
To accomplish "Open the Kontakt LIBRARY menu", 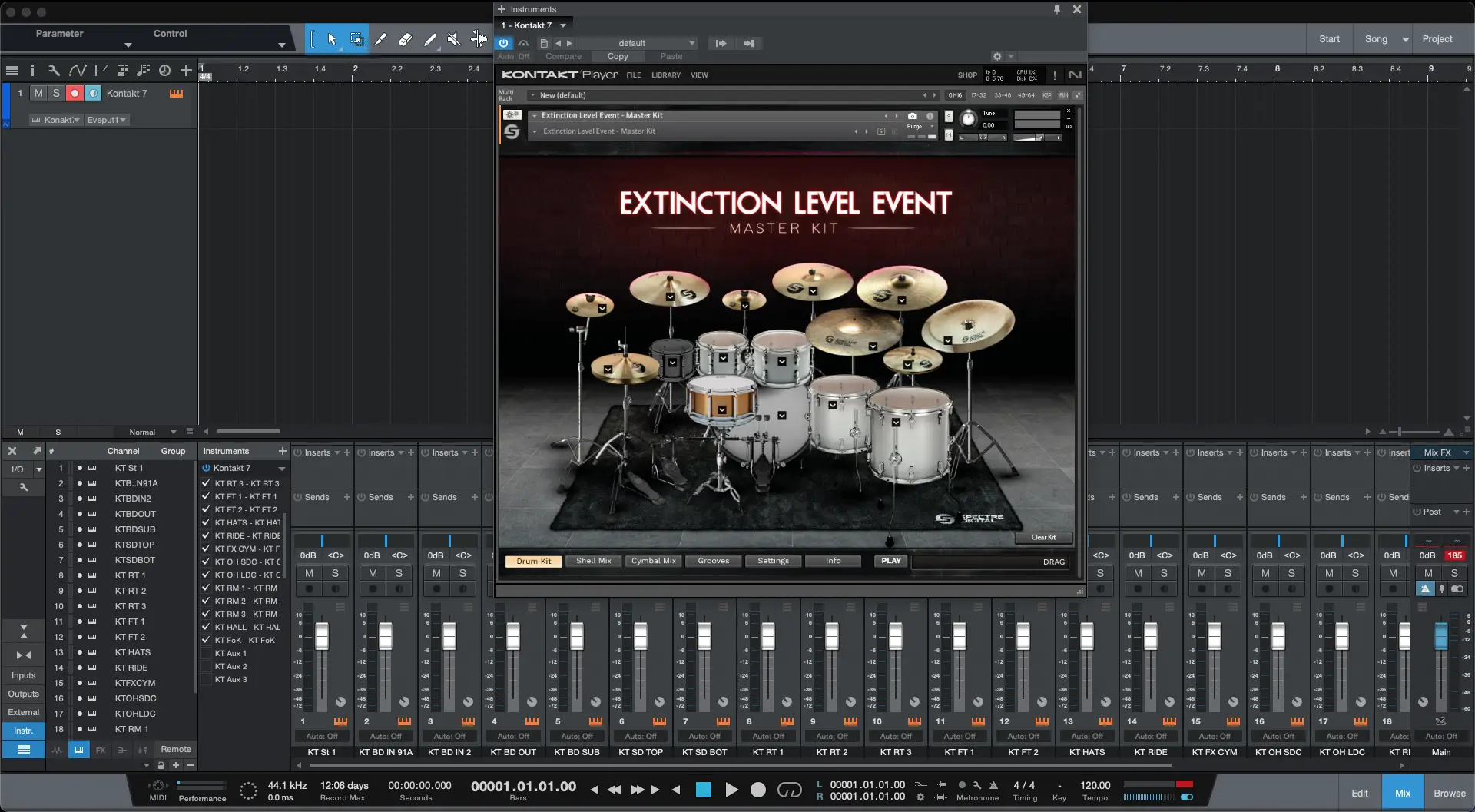I will [666, 75].
